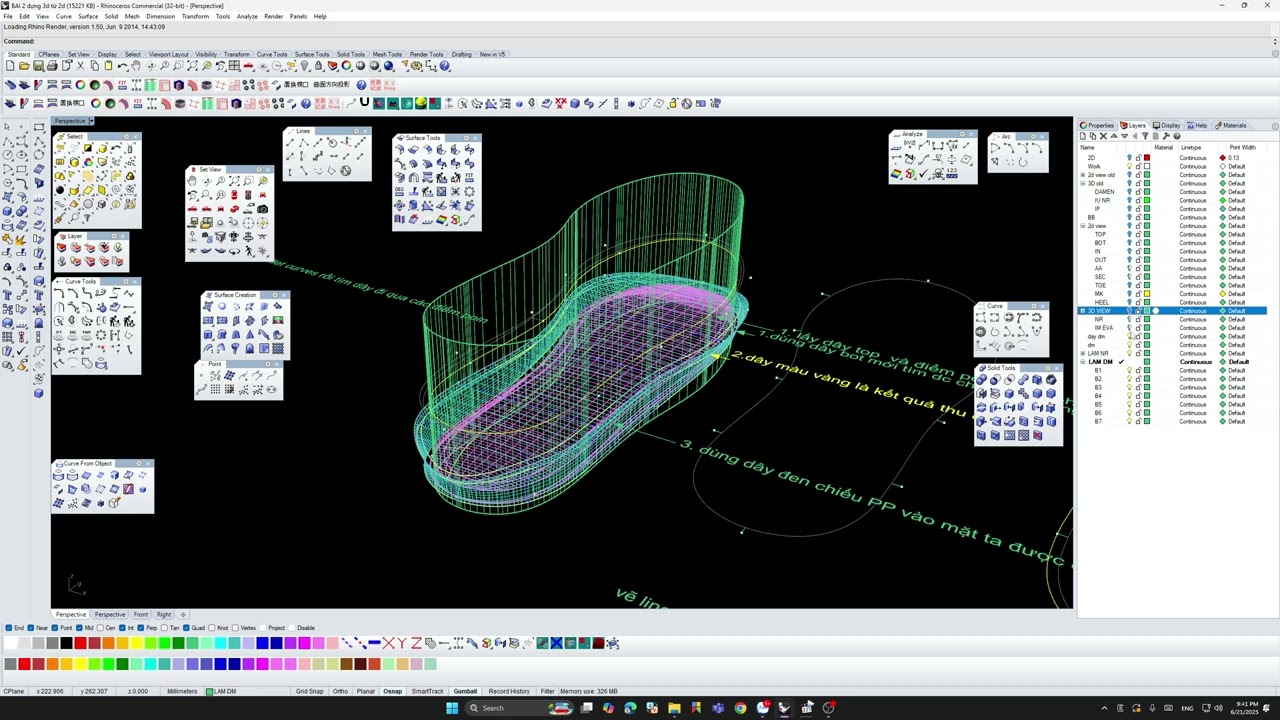Viewport: 1280px width, 720px height.
Task: Open the Perspective viewport title dropdown
Action: coord(91,121)
